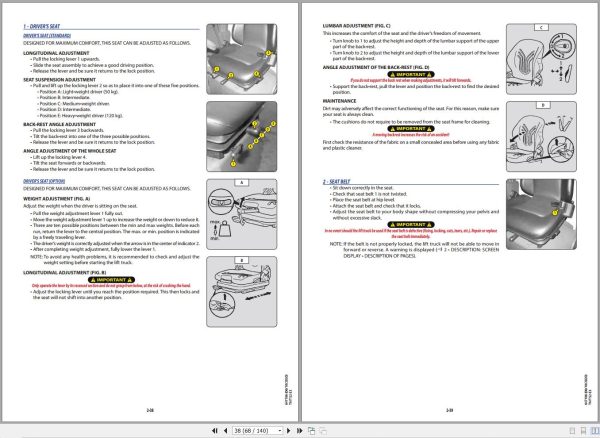The image size is (600, 438).
Task: Jump to the last page
Action: coord(300,431)
